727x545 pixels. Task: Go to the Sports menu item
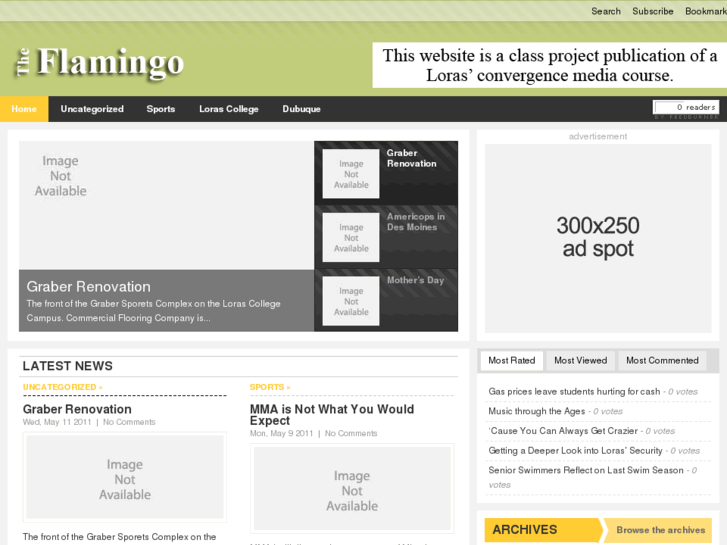pos(160,109)
